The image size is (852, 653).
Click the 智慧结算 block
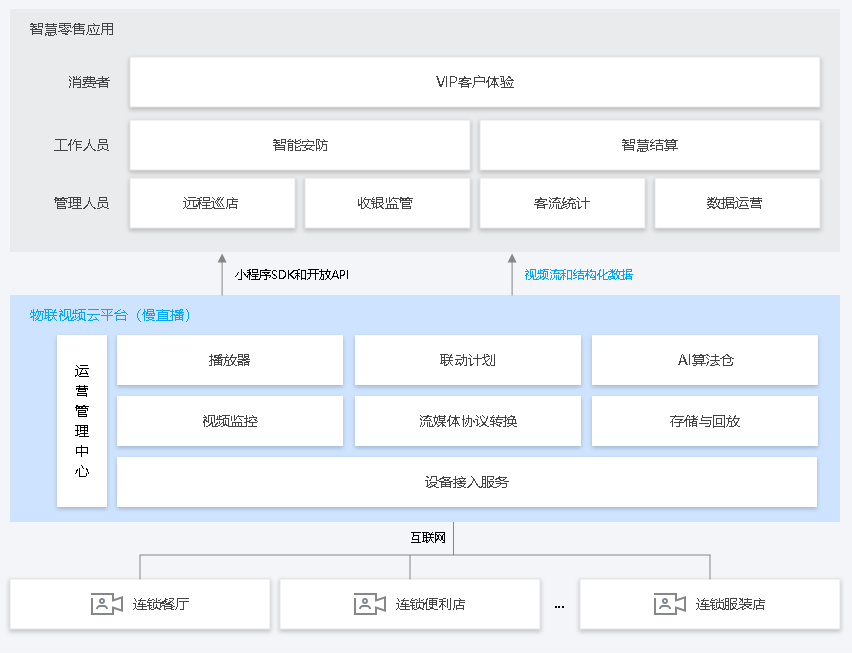(650, 144)
